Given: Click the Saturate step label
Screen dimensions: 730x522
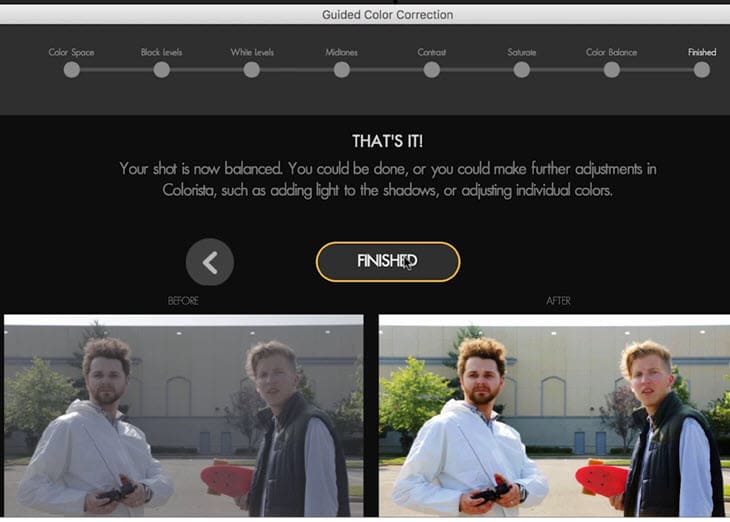Looking at the screenshot, I should [x=521, y=52].
